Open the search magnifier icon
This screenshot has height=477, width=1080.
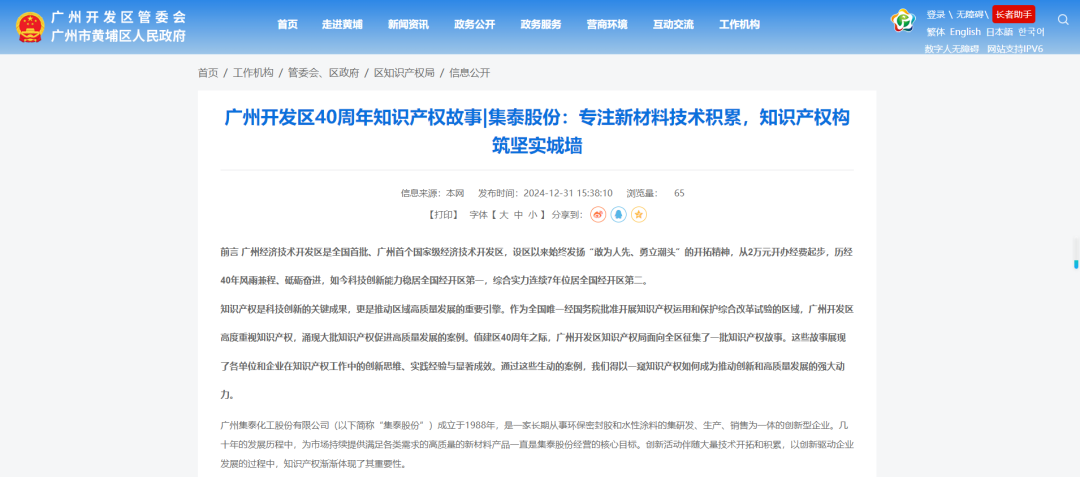[1063, 20]
